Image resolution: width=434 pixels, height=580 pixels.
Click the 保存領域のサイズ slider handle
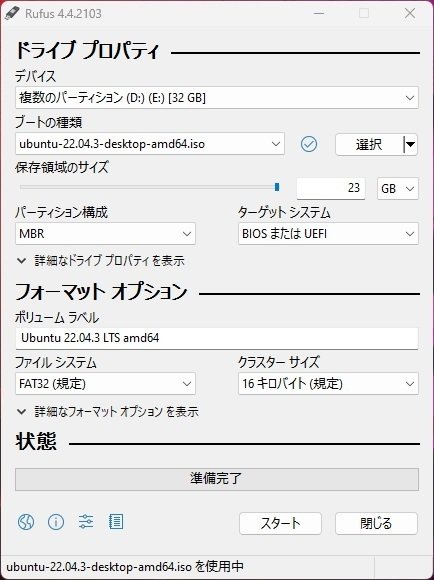coord(277,187)
